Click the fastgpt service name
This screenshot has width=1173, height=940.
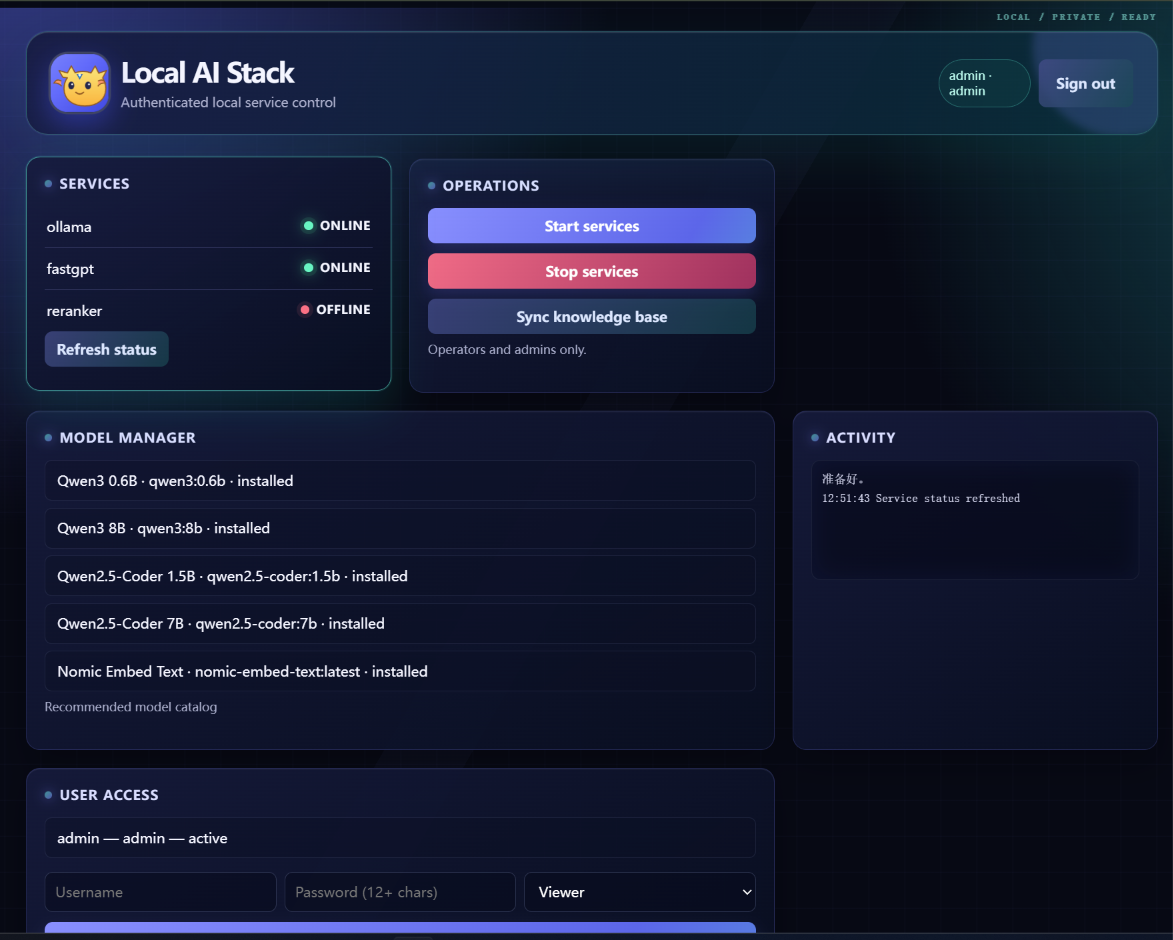70,268
